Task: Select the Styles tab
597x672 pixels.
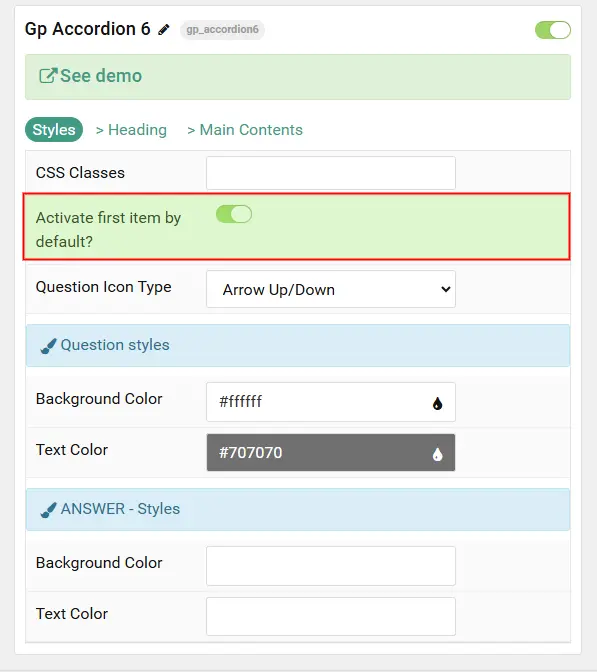Action: 54,129
